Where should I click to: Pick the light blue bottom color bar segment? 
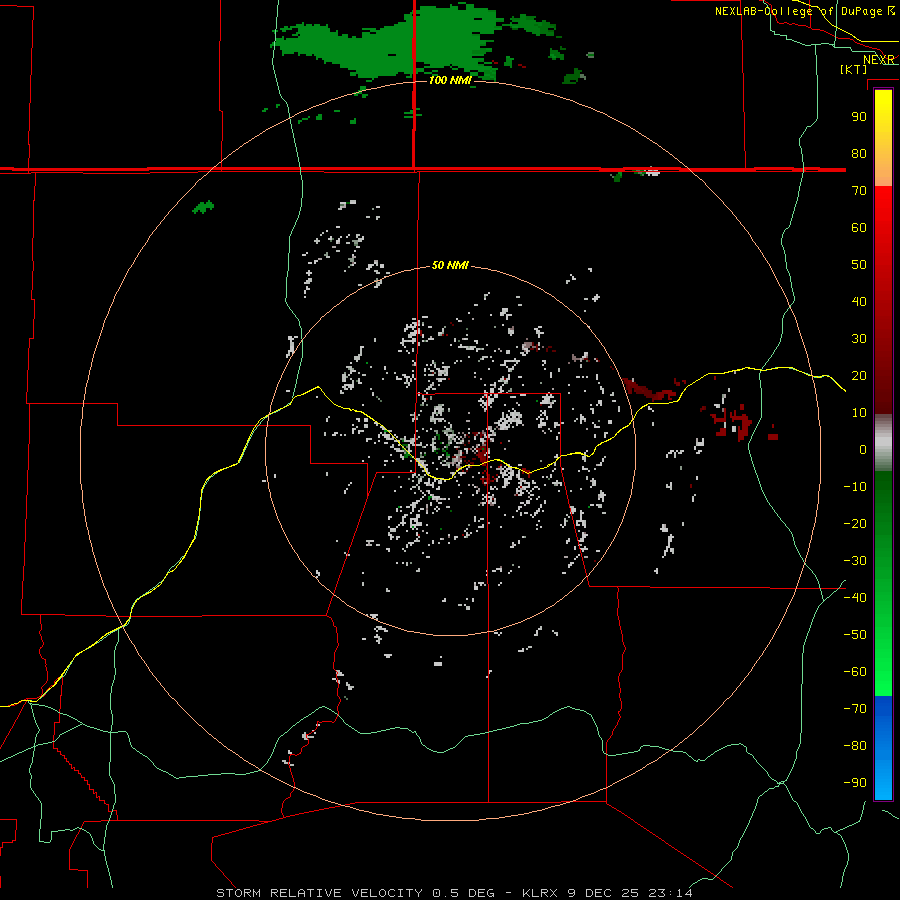883,778
